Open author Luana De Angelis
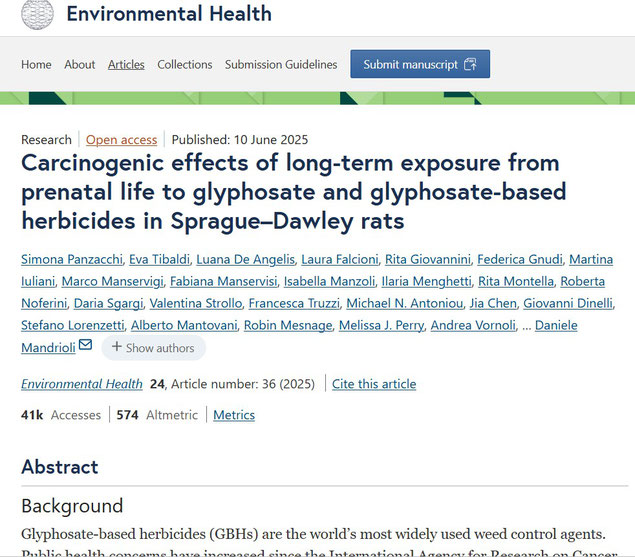Image resolution: width=635 pixels, height=557 pixels. click(245, 259)
